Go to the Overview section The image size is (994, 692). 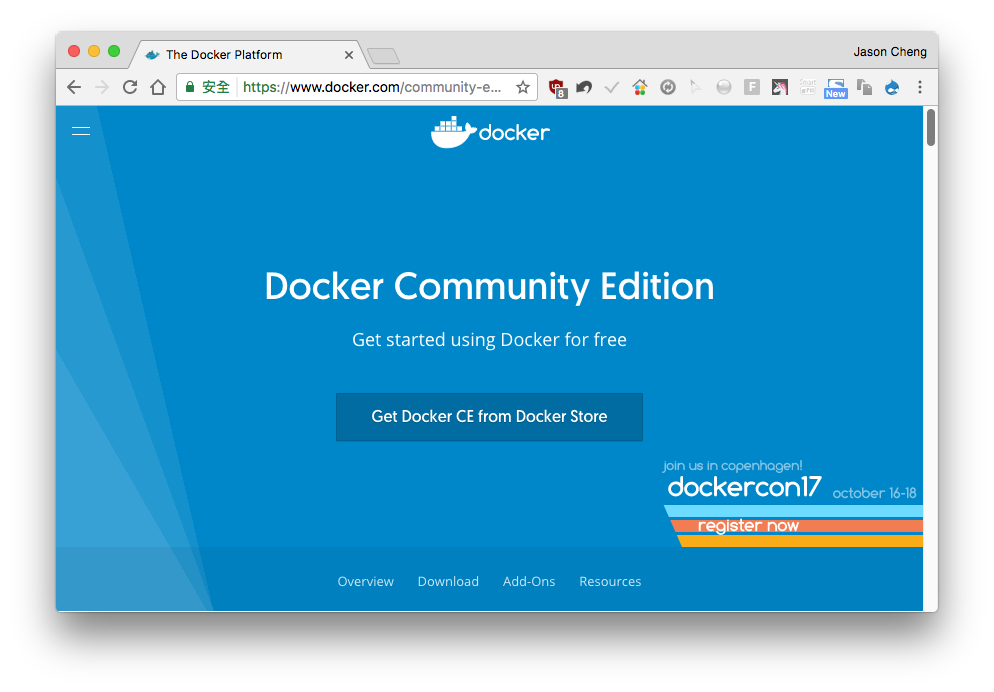(x=365, y=581)
